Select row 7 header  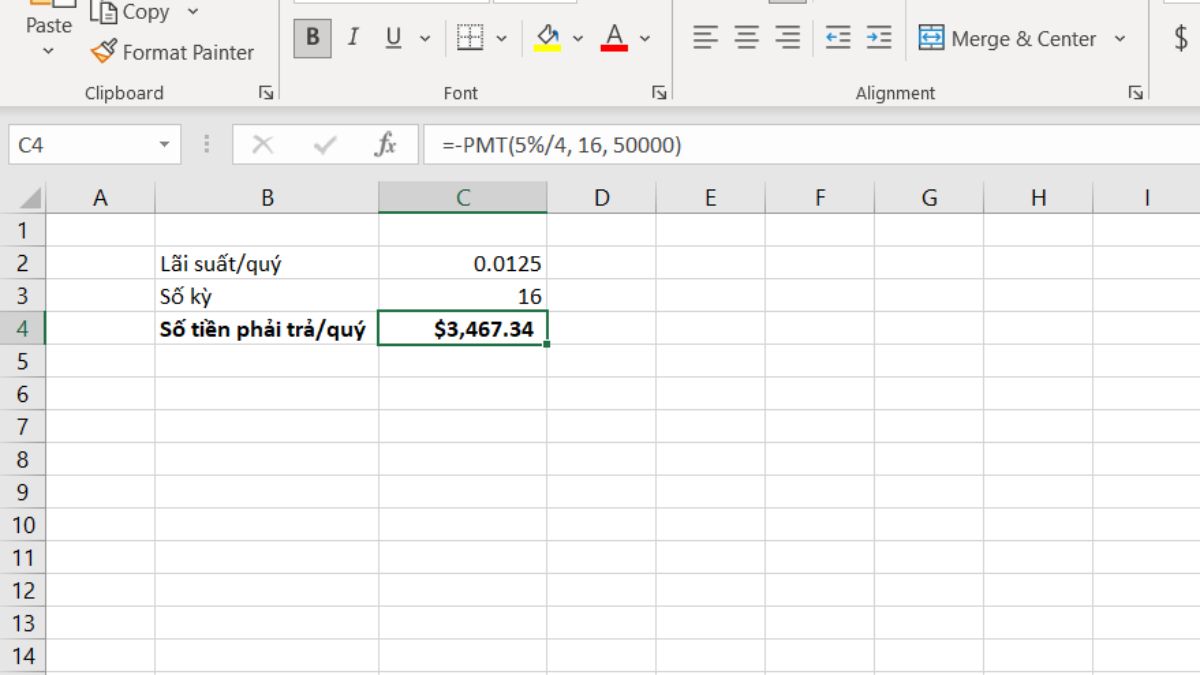[x=23, y=427]
